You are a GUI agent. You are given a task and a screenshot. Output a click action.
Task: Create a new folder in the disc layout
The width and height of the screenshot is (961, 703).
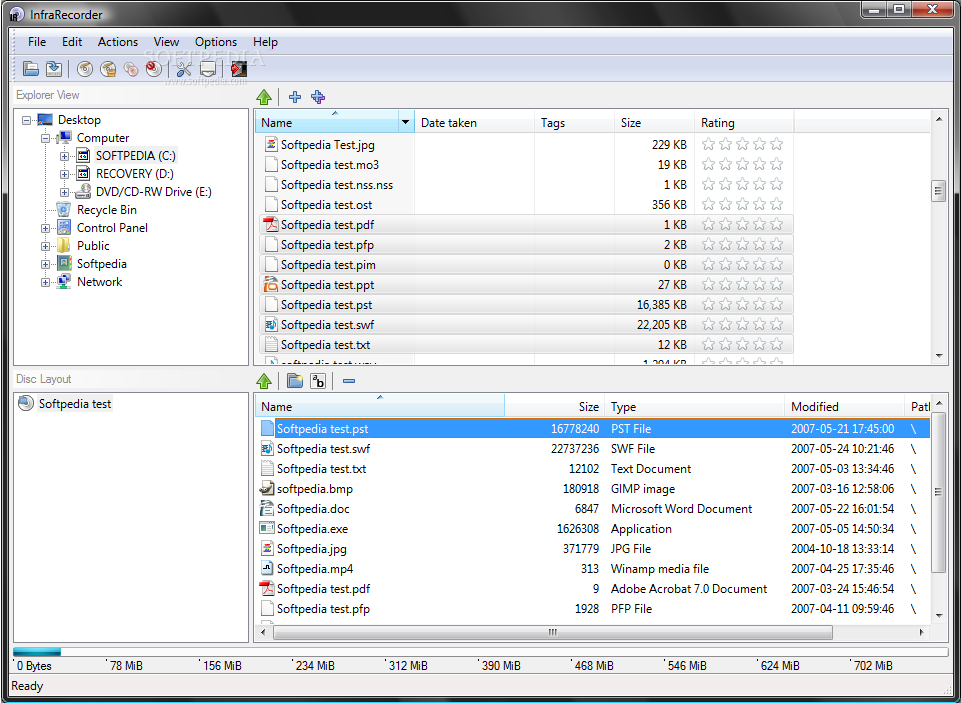[x=295, y=381]
